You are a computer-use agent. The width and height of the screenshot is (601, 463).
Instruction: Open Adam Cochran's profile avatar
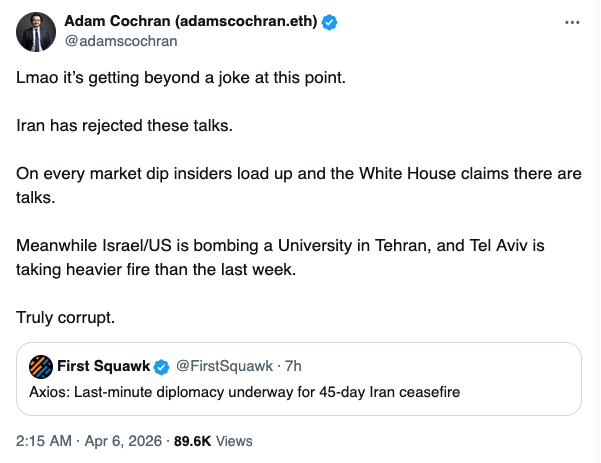pyautogui.click(x=36, y=34)
